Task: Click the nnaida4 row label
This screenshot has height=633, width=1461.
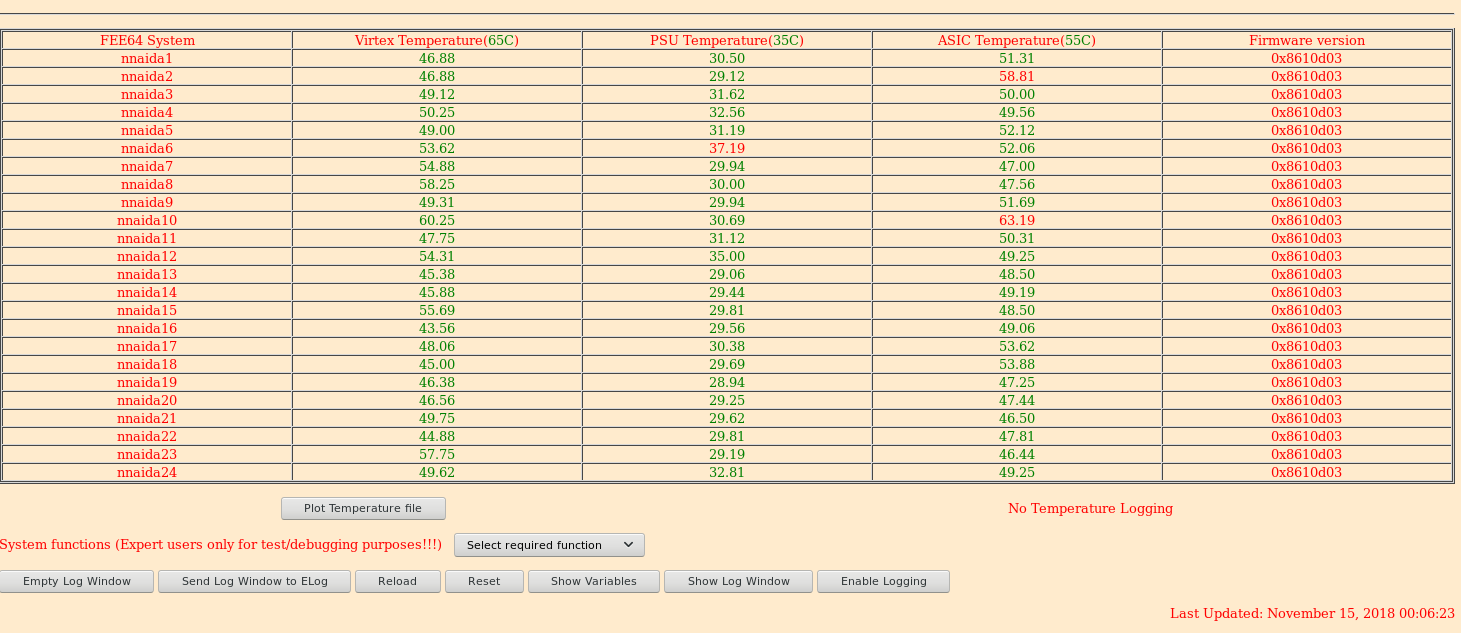Action: pos(147,113)
